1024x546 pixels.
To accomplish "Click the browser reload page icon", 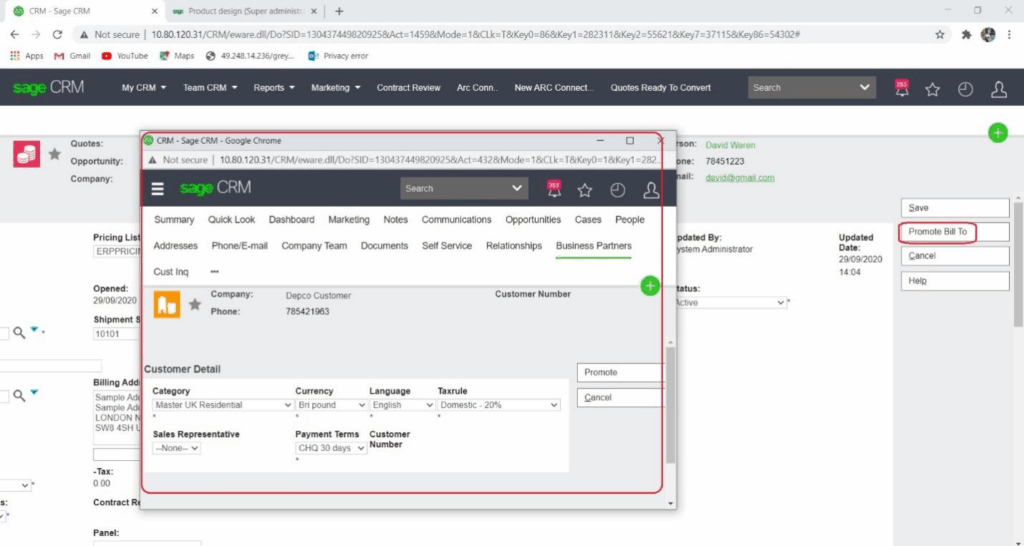I will 57,34.
